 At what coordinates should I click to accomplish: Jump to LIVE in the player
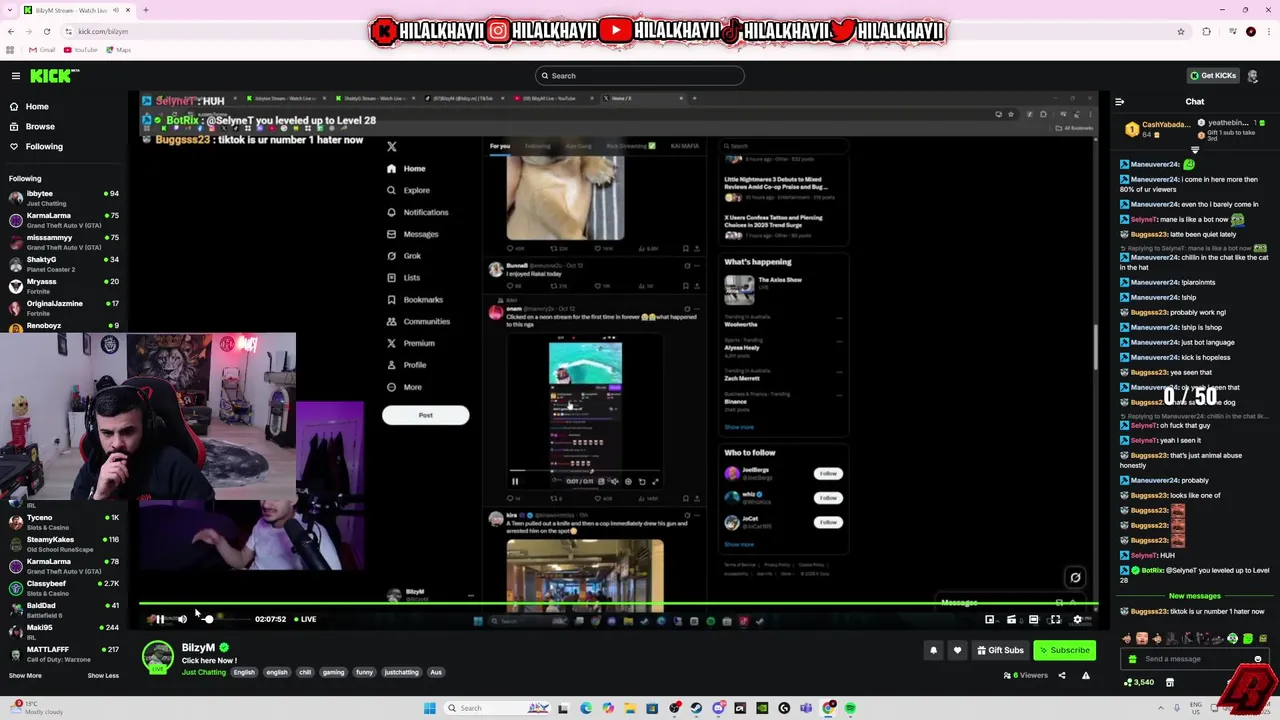coord(305,619)
